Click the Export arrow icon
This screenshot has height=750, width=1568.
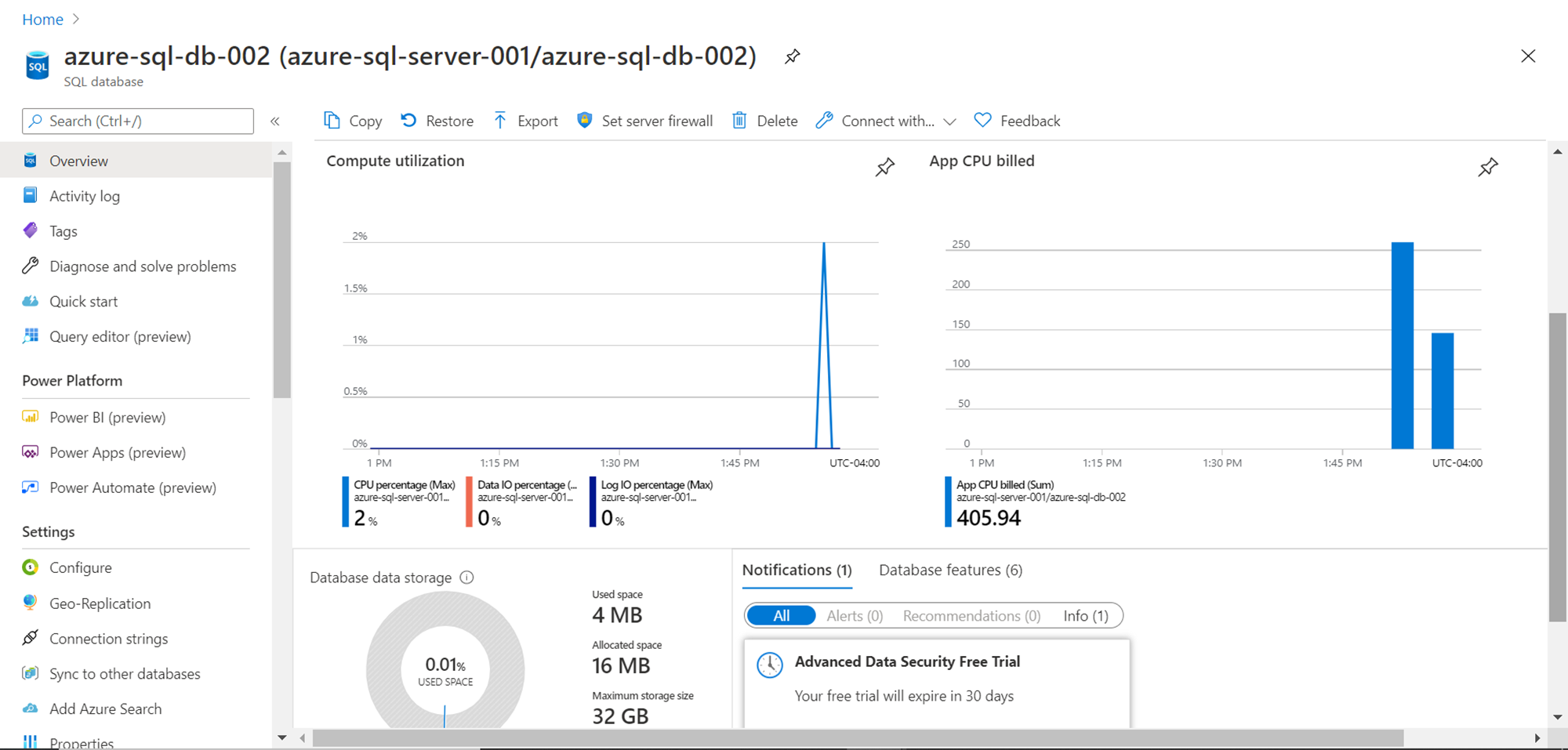(x=500, y=121)
